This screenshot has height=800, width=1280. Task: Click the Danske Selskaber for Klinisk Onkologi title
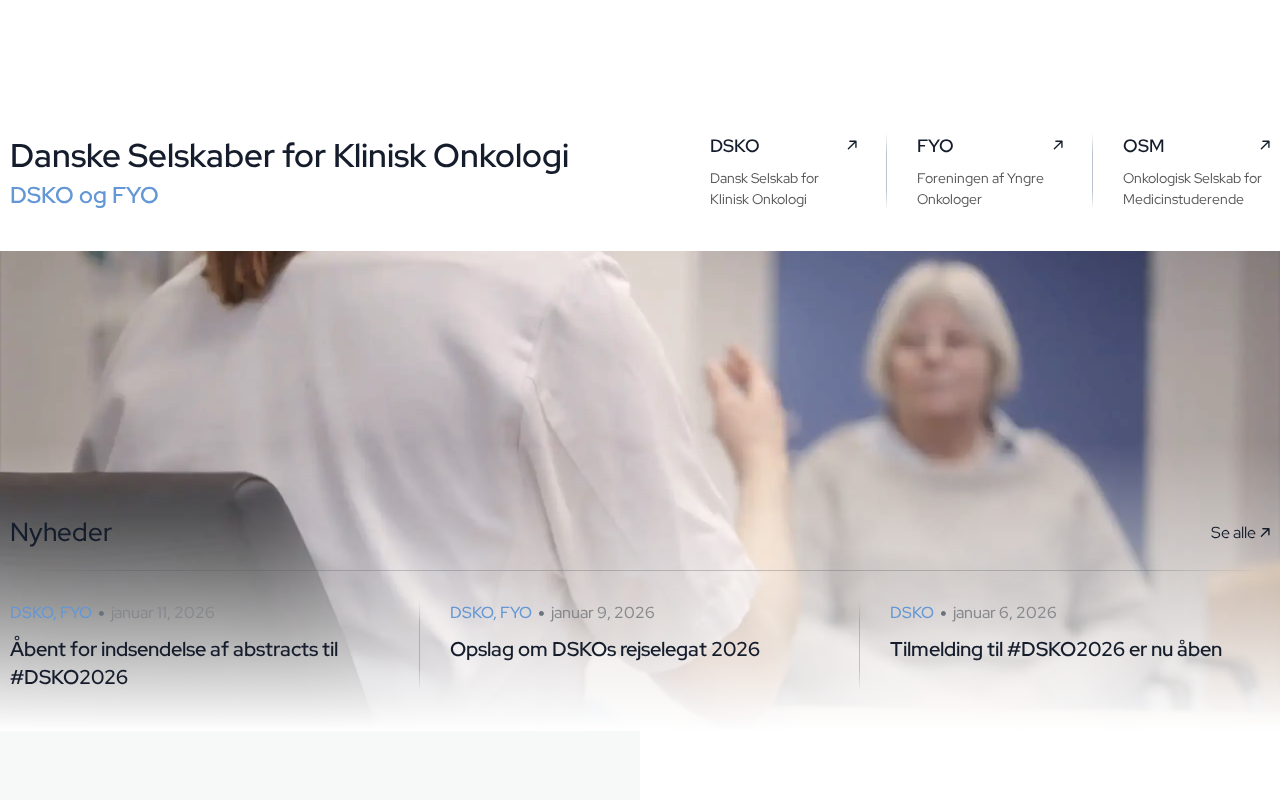click(289, 156)
